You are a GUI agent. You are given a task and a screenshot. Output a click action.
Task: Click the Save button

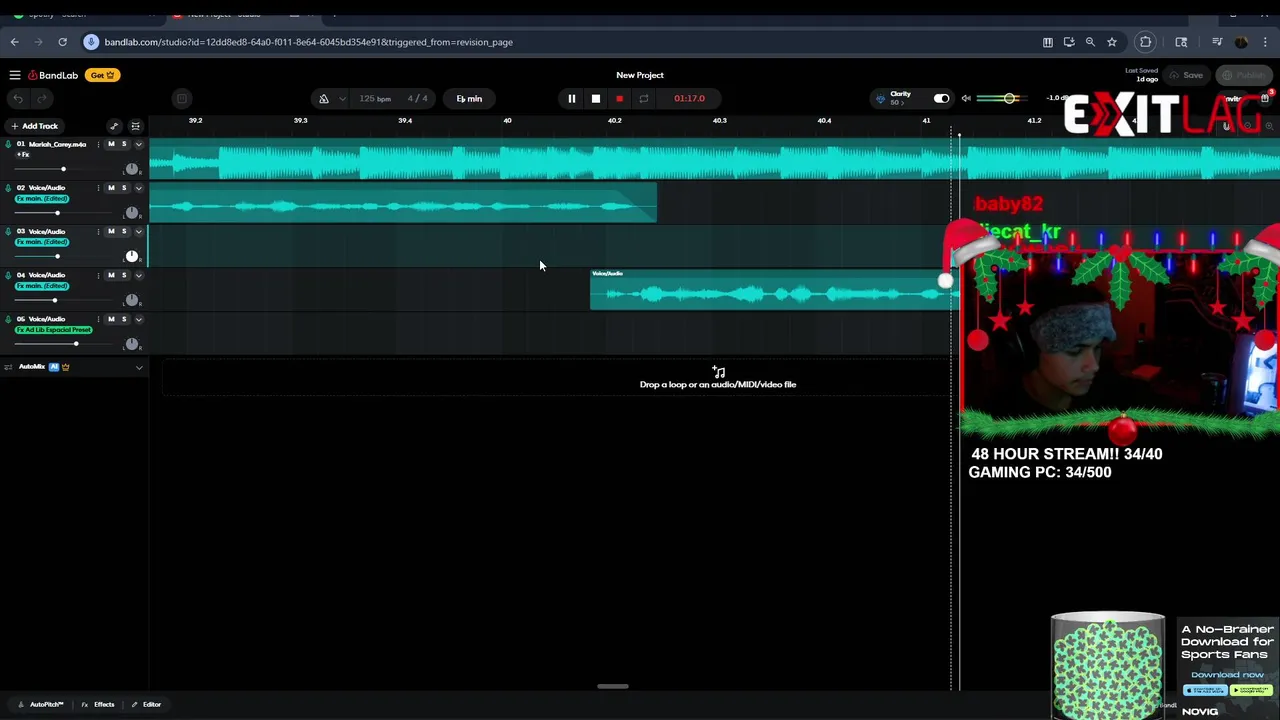[1186, 75]
